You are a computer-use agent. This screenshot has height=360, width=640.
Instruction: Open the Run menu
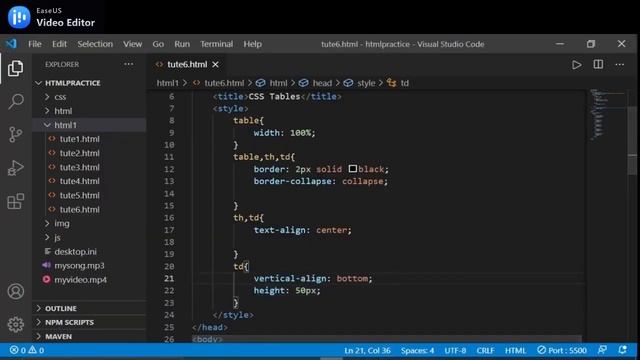click(x=182, y=44)
